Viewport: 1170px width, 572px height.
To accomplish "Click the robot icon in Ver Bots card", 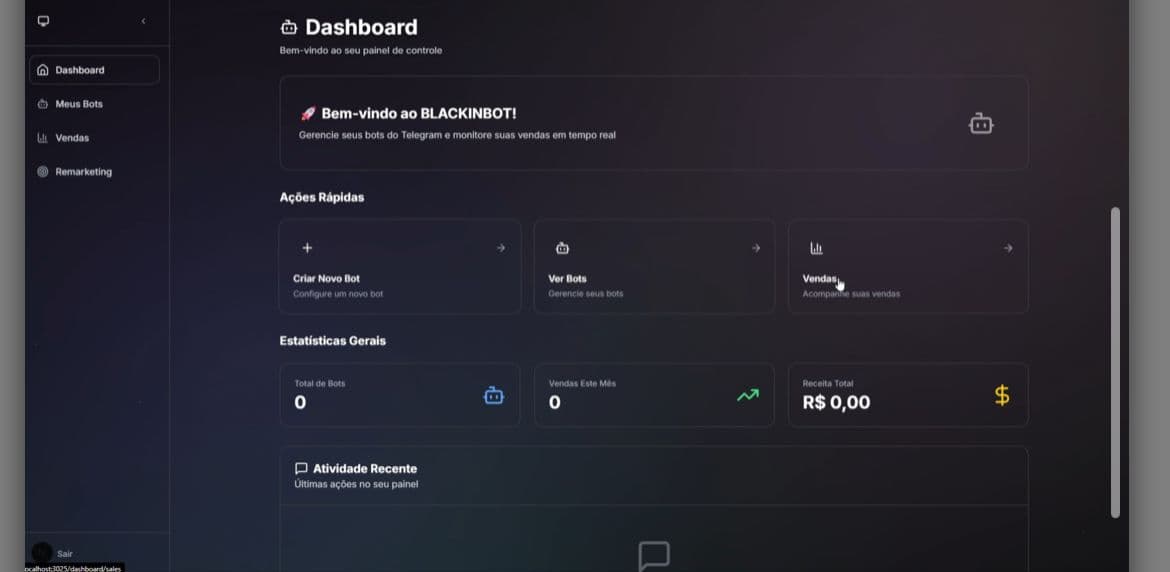I will [x=563, y=248].
